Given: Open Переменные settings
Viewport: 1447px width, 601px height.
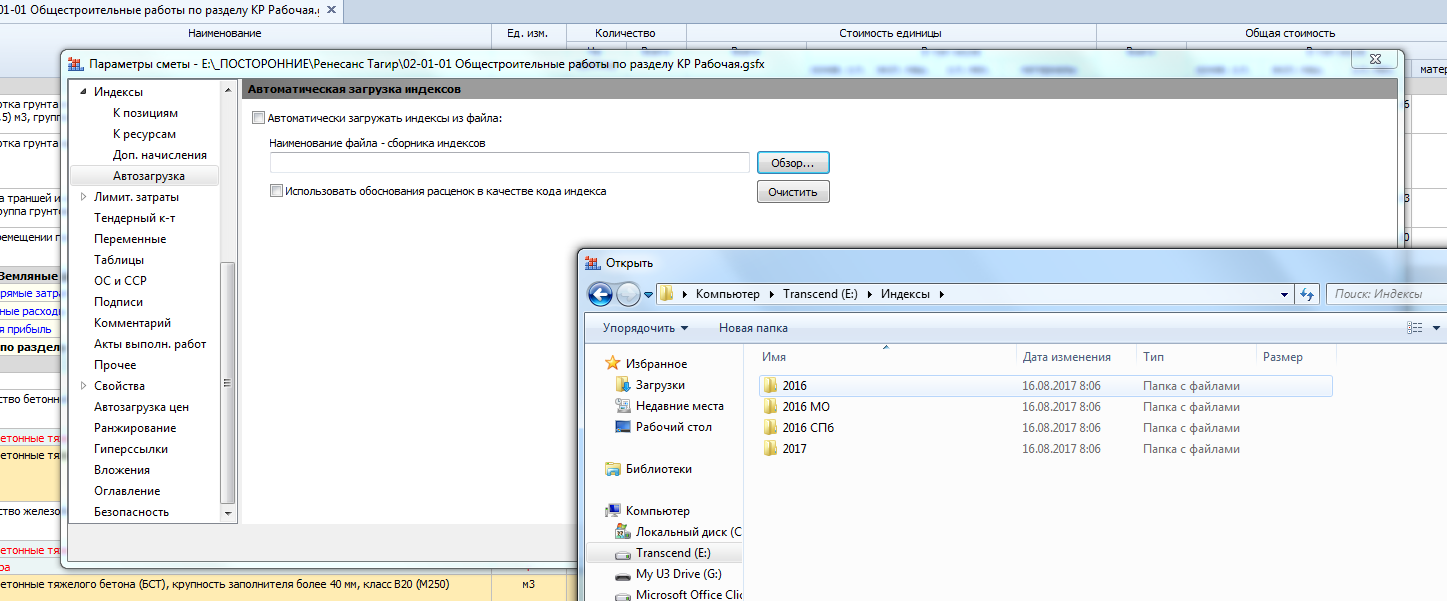Looking at the screenshot, I should coord(130,239).
